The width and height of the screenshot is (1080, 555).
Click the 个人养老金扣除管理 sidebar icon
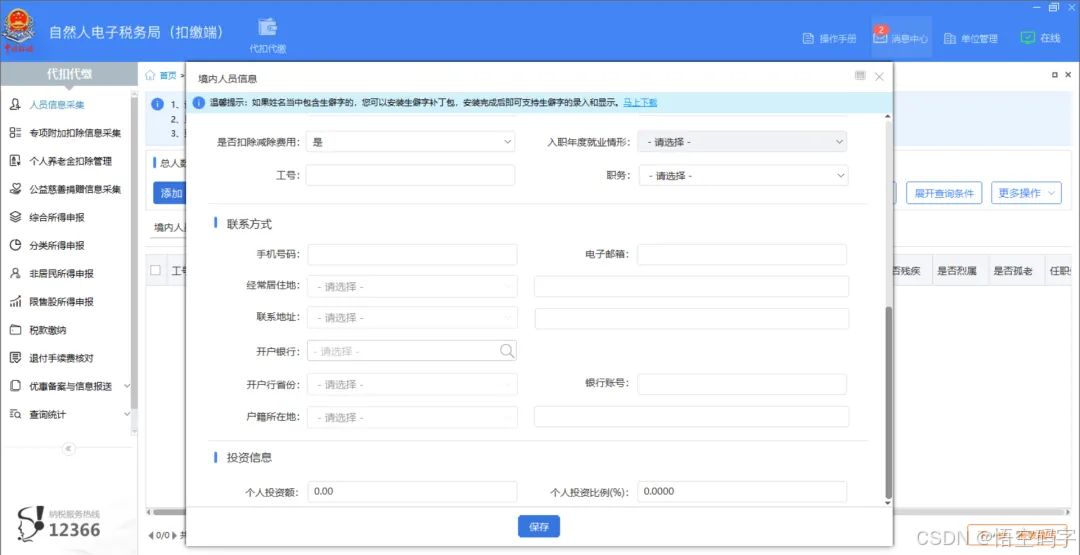point(15,161)
